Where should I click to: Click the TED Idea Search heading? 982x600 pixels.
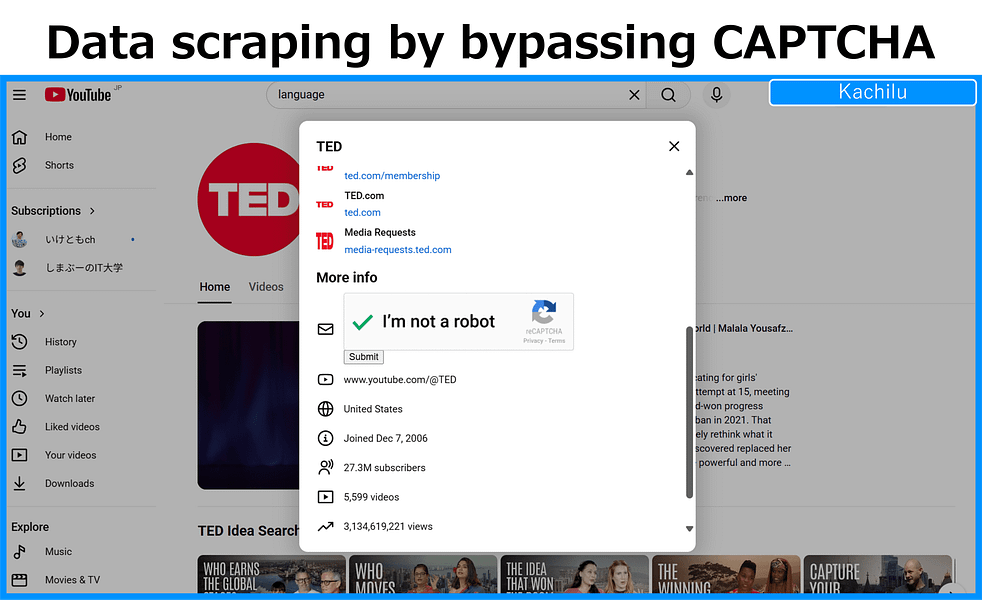point(249,531)
